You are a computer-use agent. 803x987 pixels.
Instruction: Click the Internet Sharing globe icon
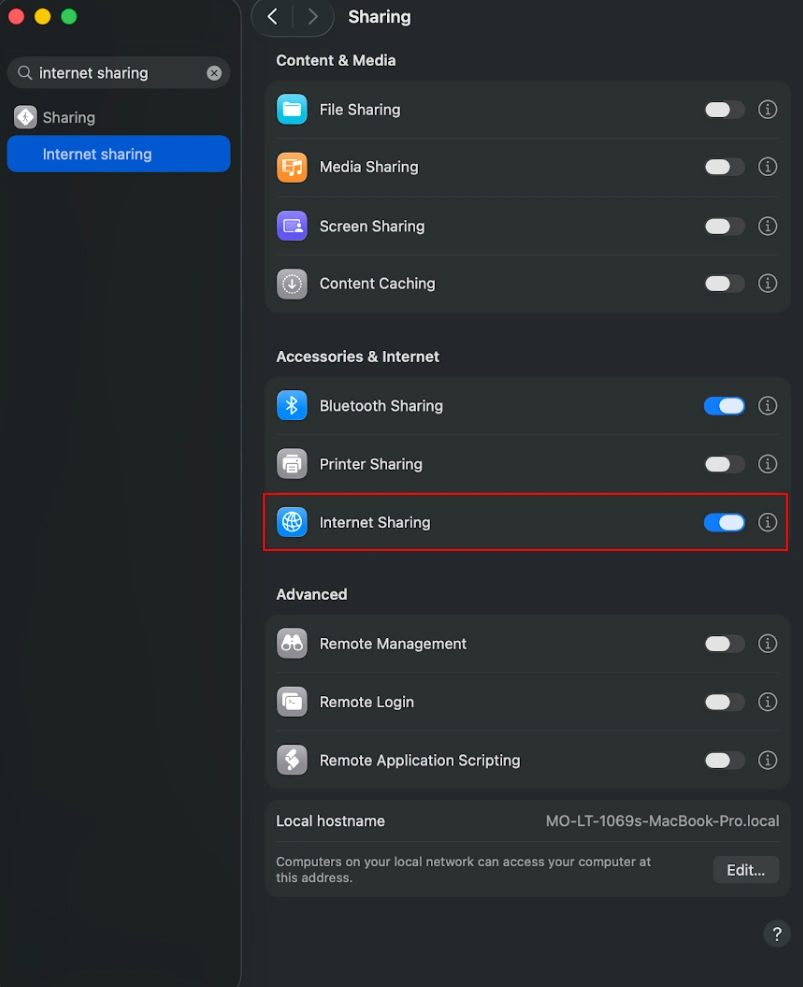click(x=290, y=522)
